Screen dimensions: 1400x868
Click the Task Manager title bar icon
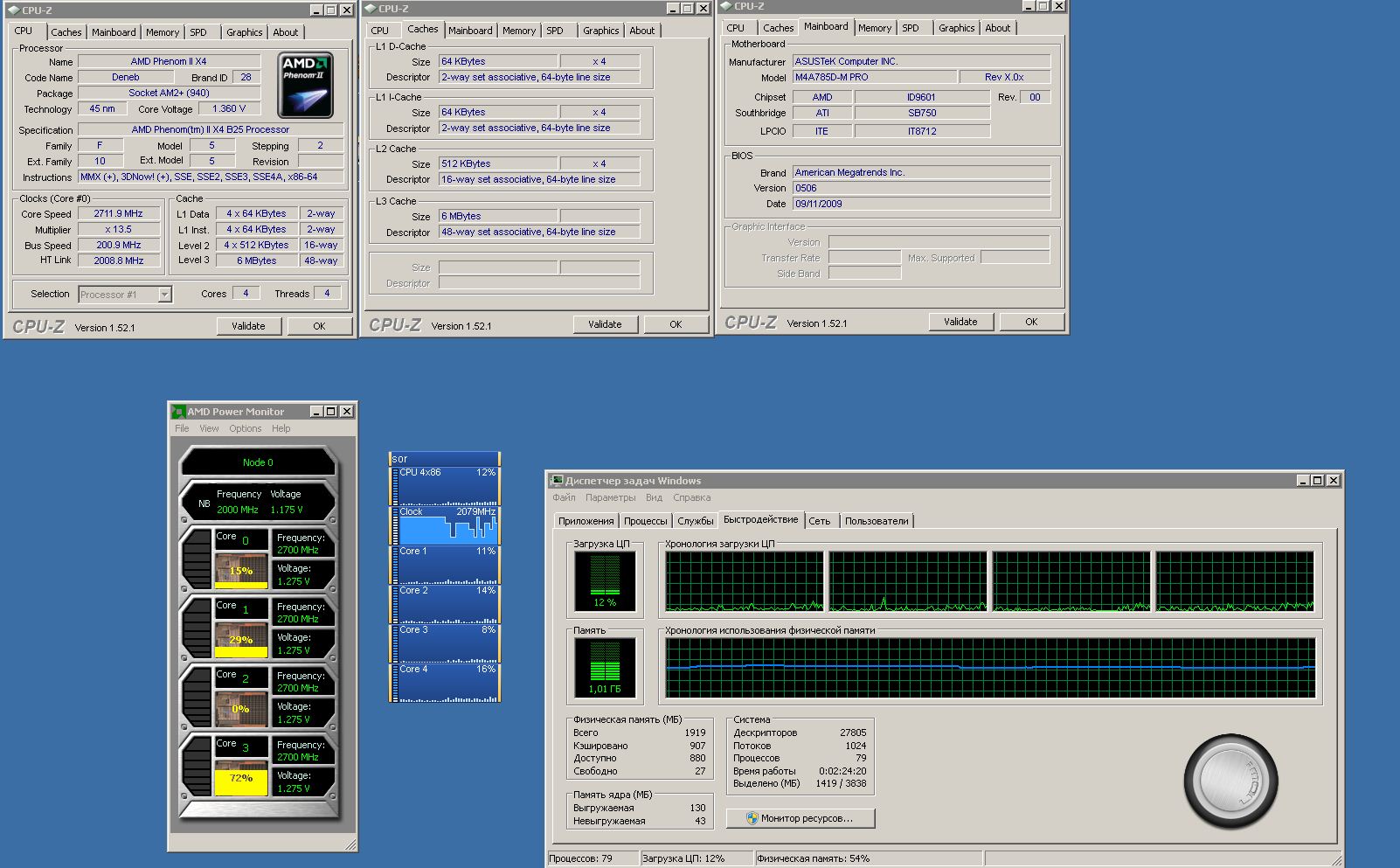[557, 481]
